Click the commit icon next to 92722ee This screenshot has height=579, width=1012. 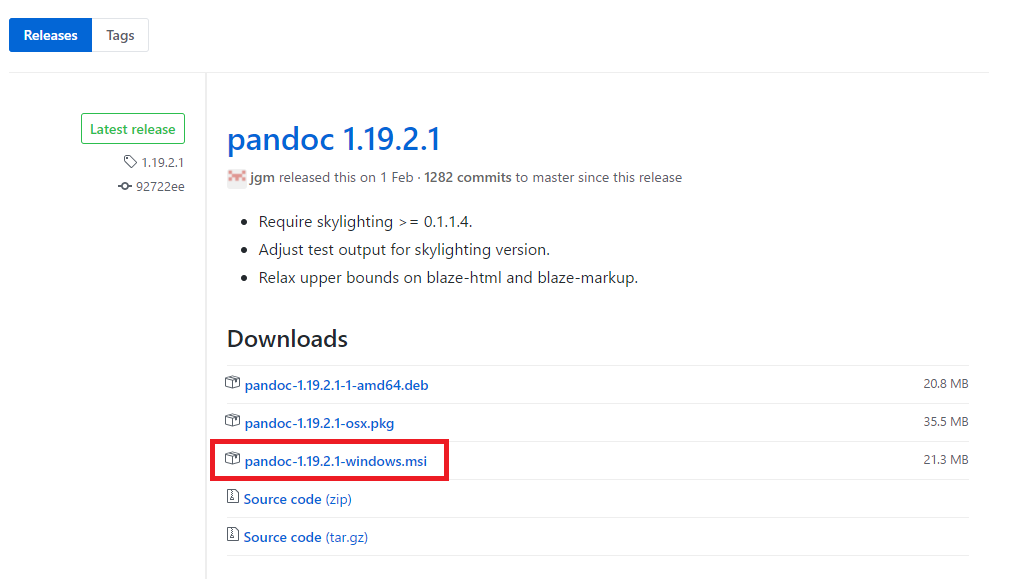point(125,186)
